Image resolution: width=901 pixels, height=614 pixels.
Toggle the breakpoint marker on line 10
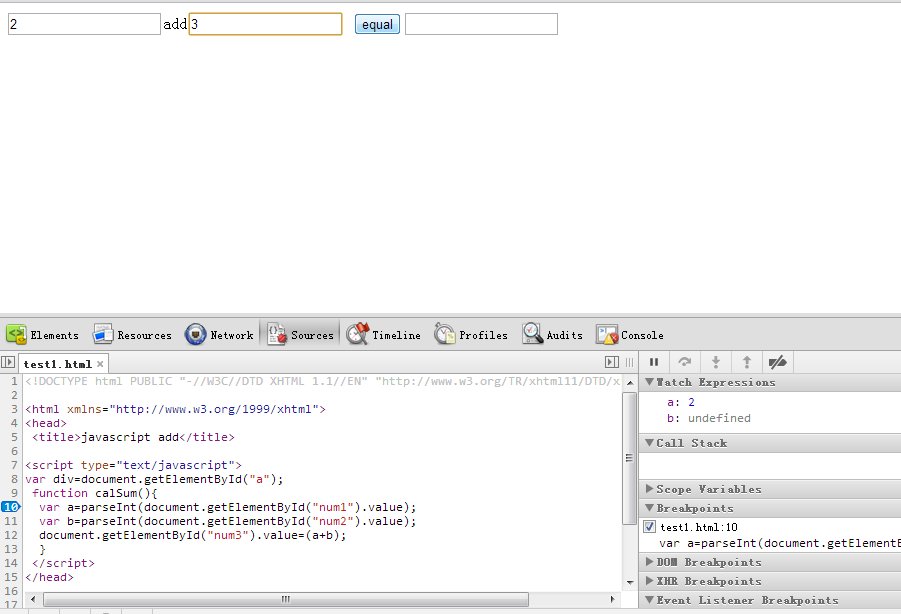point(11,507)
